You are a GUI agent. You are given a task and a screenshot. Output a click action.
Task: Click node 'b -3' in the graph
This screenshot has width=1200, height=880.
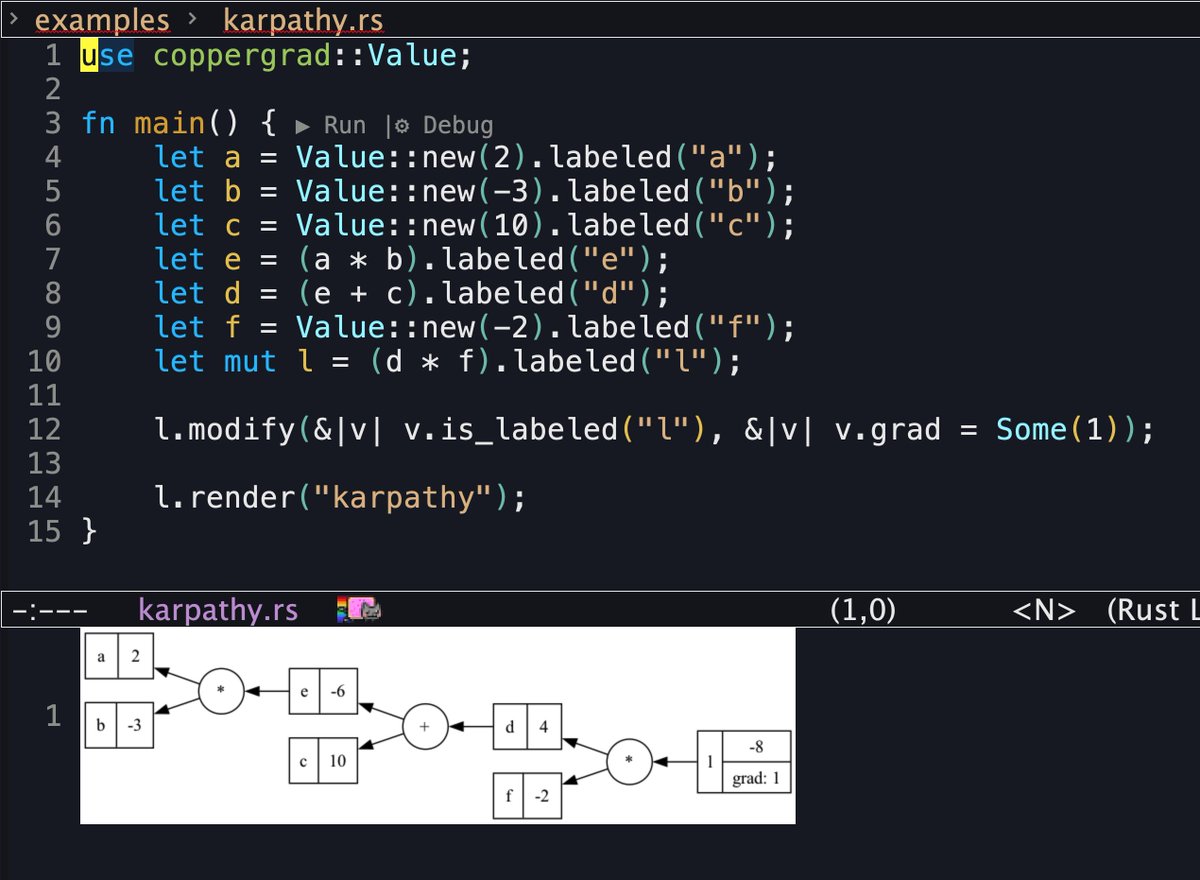pyautogui.click(x=119, y=727)
